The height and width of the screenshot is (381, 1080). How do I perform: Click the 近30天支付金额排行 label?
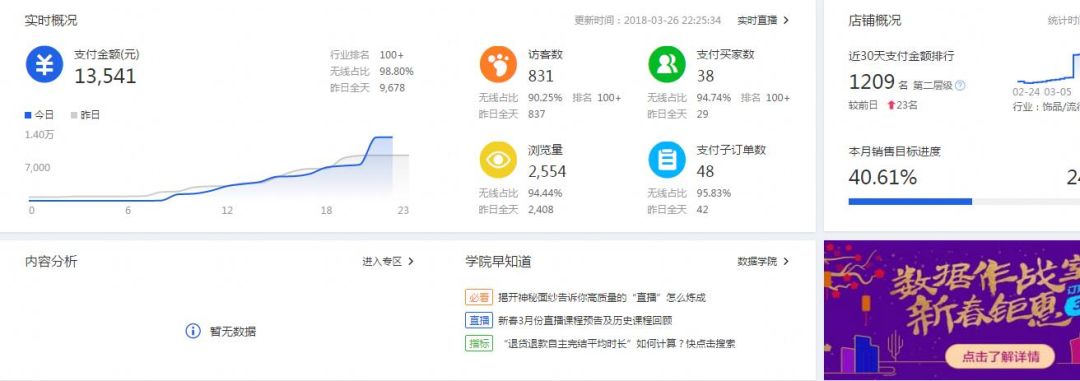coord(901,56)
